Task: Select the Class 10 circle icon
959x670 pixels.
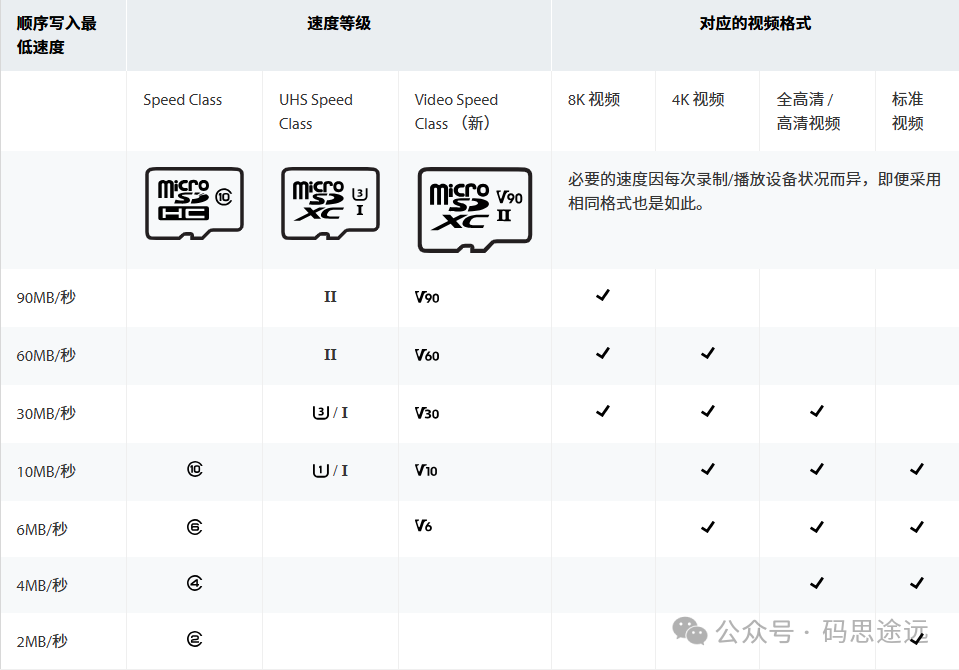Action: click(x=195, y=469)
